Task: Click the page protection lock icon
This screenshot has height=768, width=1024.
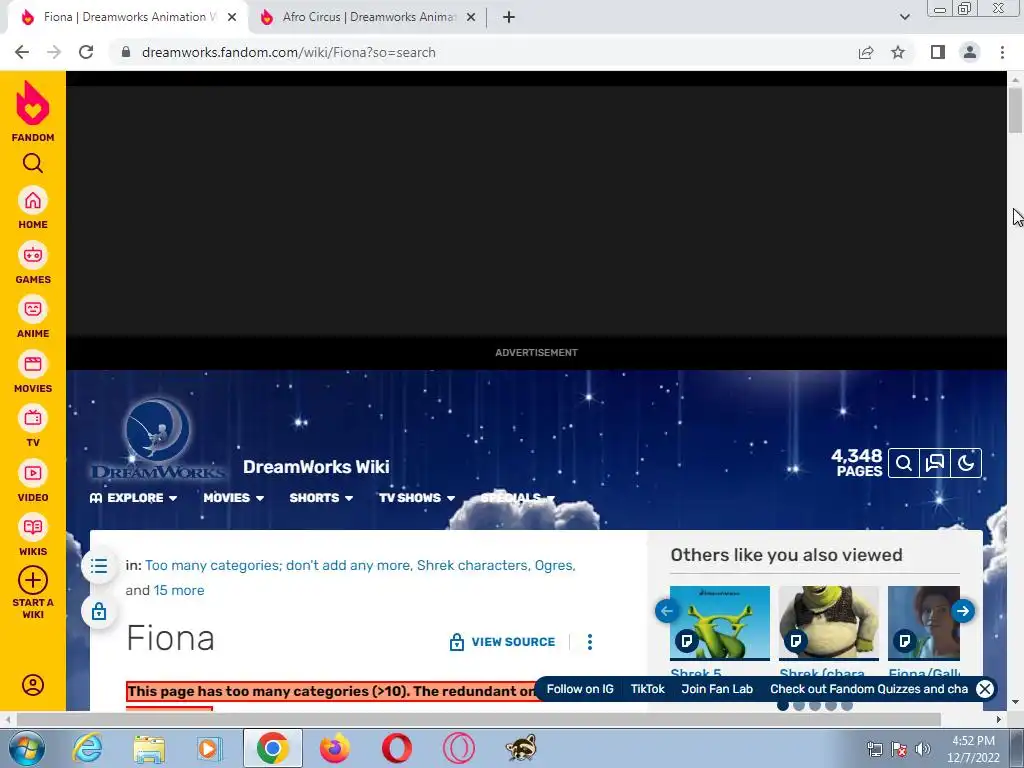Action: [99, 612]
